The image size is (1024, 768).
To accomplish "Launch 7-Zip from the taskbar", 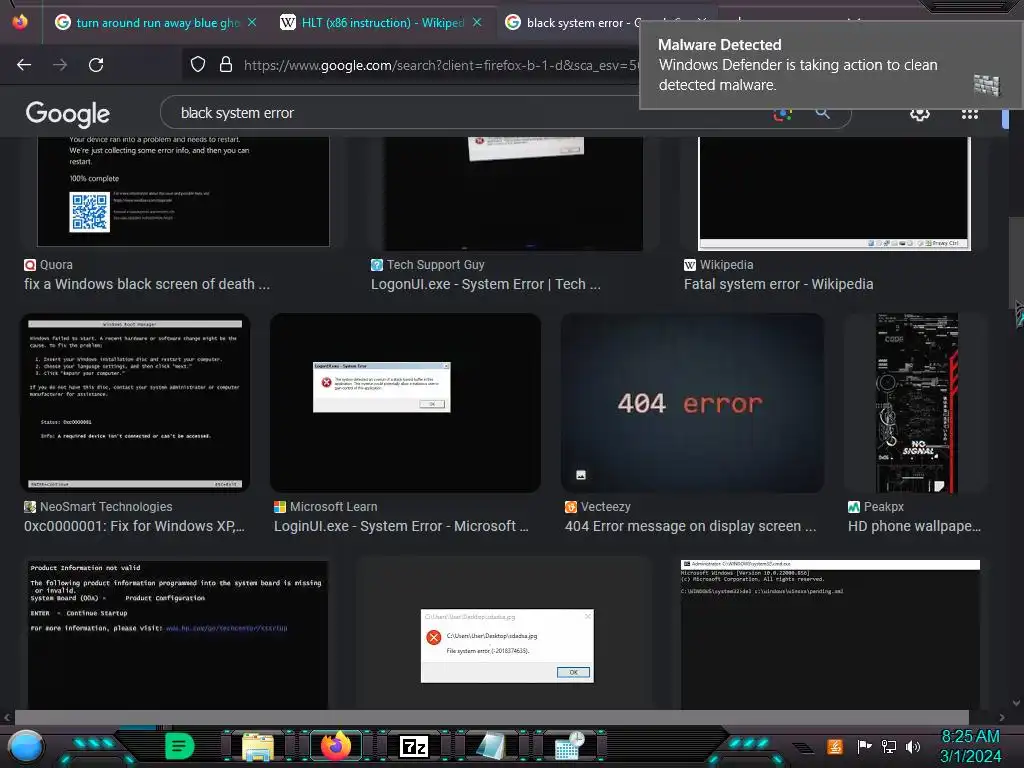I will [x=414, y=746].
